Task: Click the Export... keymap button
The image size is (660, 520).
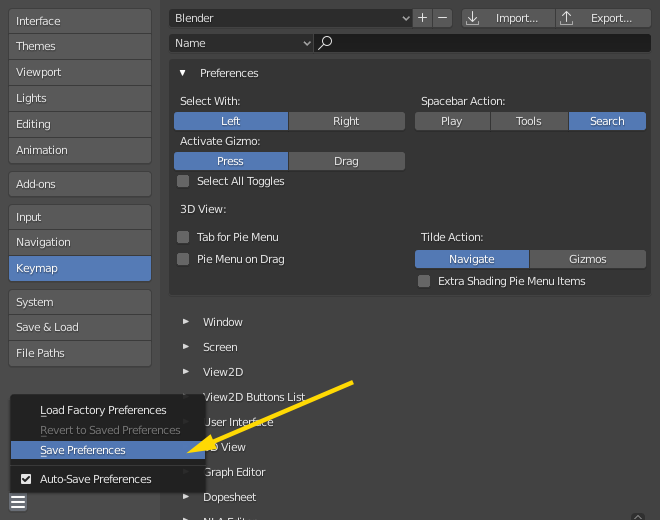Action: click(603, 18)
